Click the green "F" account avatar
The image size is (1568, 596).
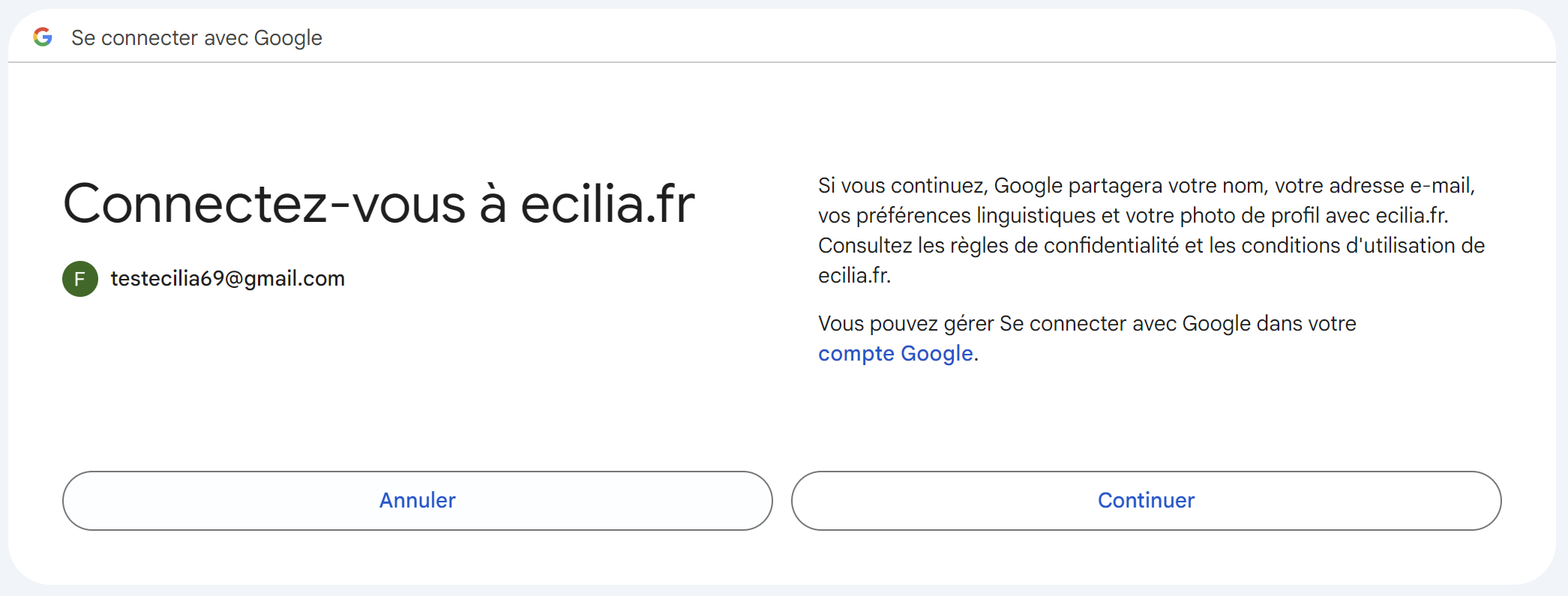point(80,279)
